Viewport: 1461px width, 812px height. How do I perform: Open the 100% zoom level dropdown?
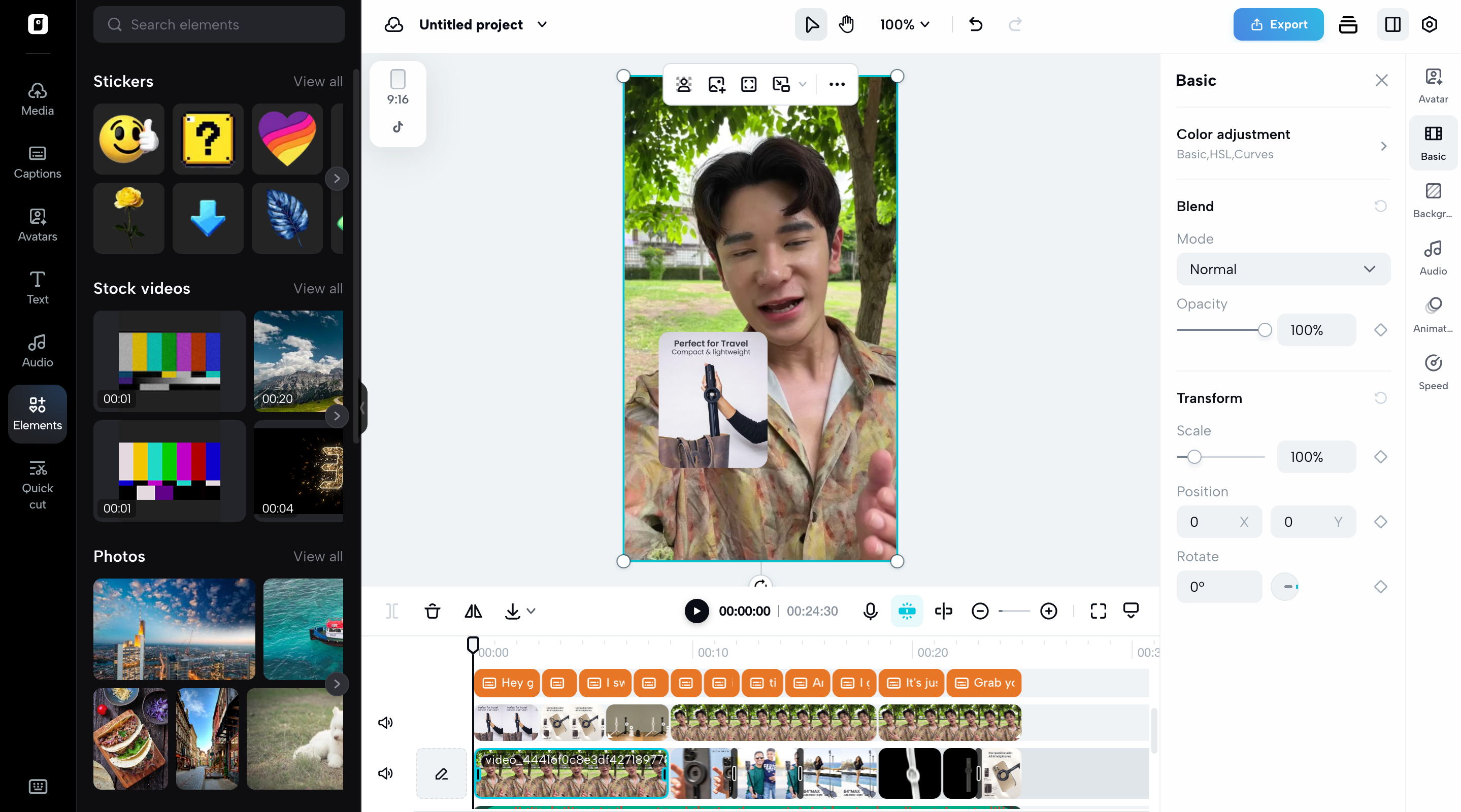pyautogui.click(x=905, y=24)
